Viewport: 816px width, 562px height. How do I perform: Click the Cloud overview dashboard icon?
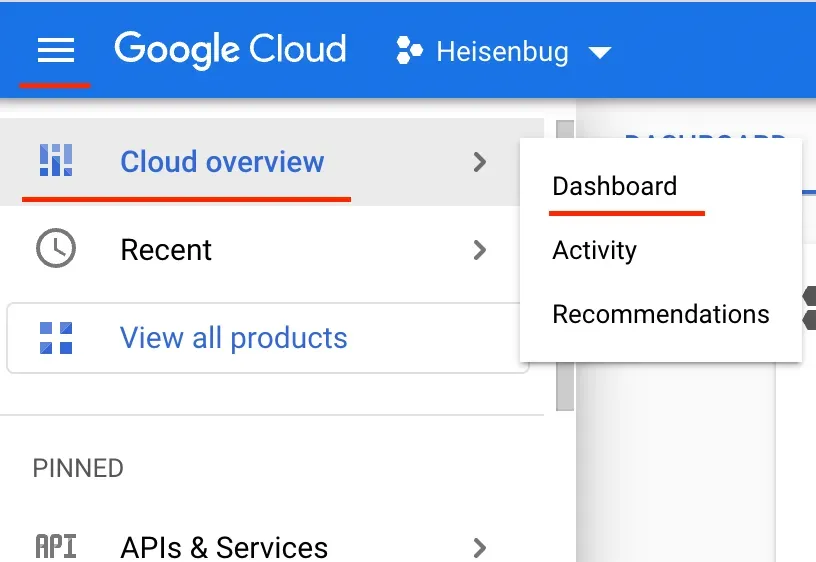(x=56, y=160)
